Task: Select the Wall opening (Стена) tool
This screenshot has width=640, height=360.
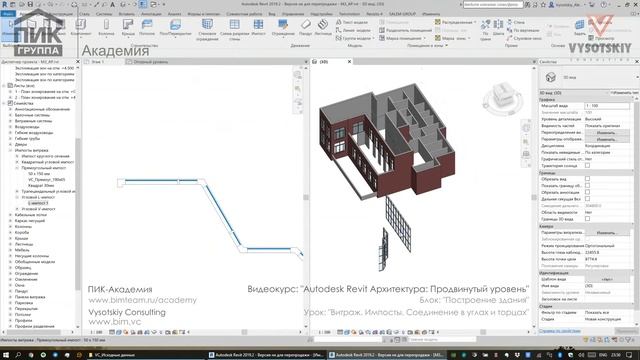Action: pyautogui.click(x=516, y=22)
